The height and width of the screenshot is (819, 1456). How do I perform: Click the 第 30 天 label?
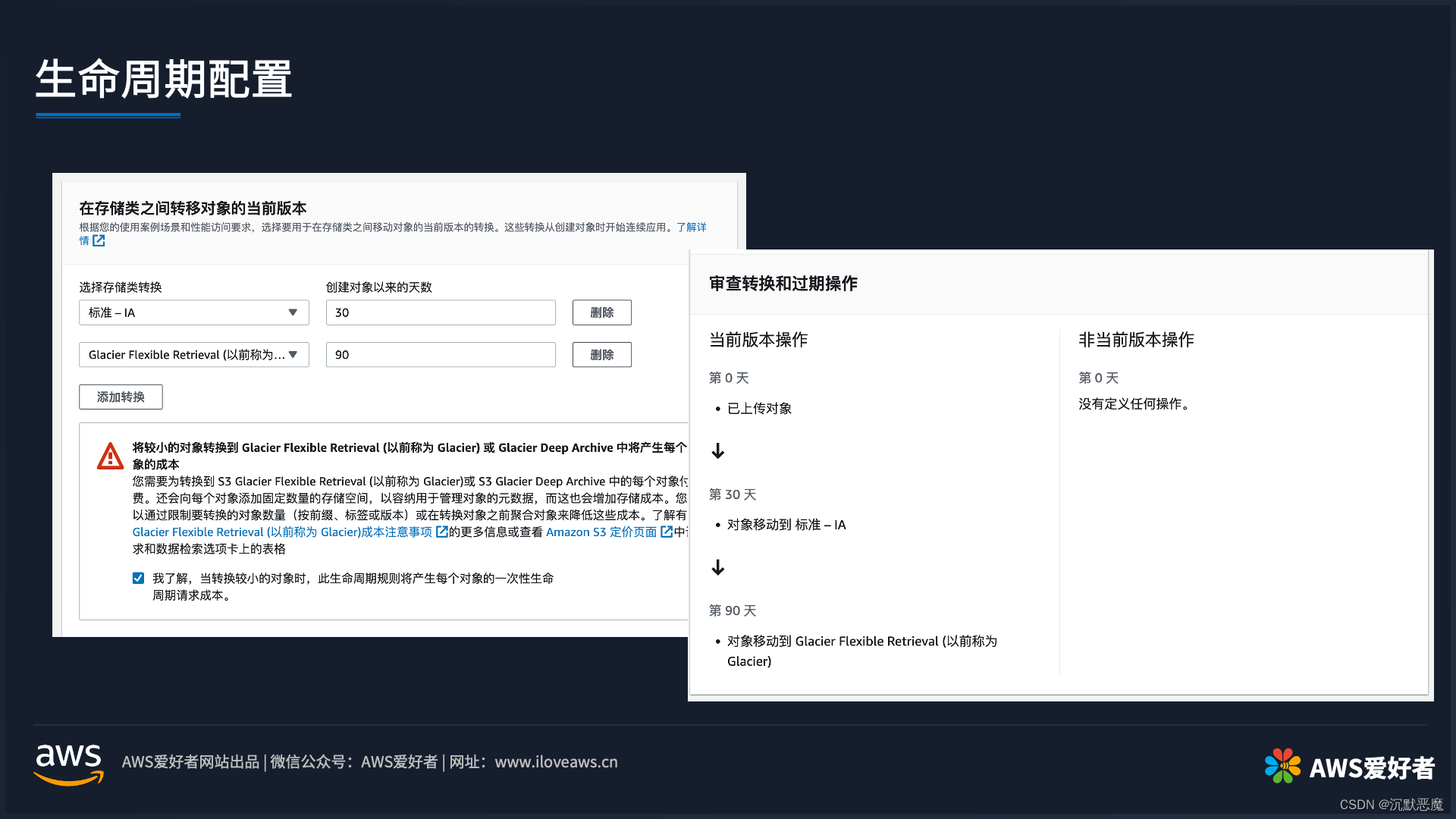[x=733, y=494]
